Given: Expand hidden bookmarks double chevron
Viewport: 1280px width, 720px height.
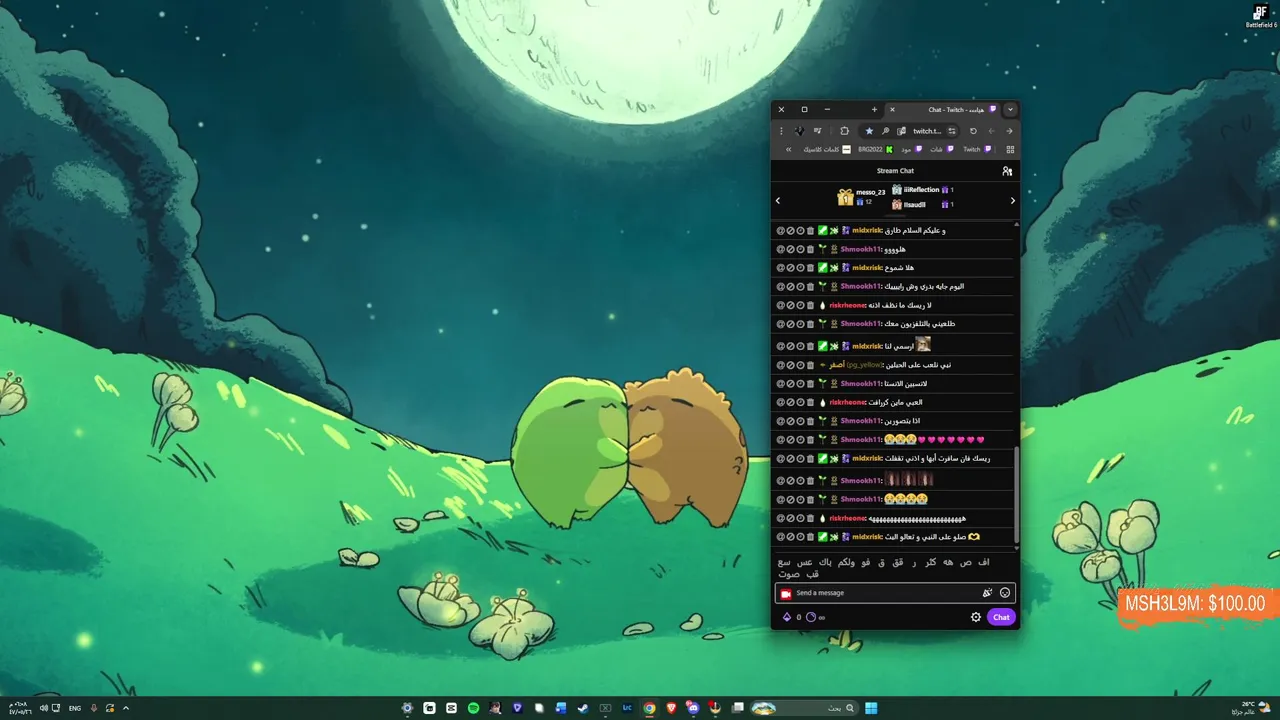Looking at the screenshot, I should [x=788, y=149].
